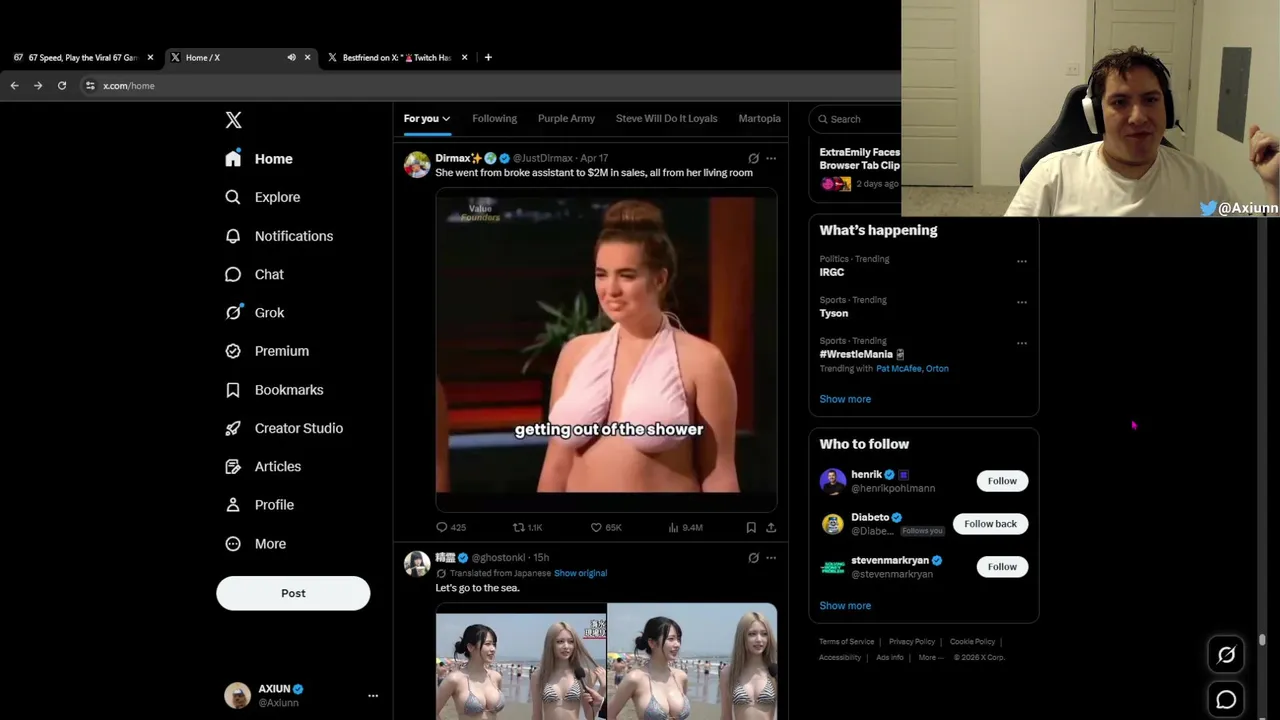Open Grok explain icon on Dirmax post
Image resolution: width=1280 pixels, height=720 pixels.
(754, 158)
